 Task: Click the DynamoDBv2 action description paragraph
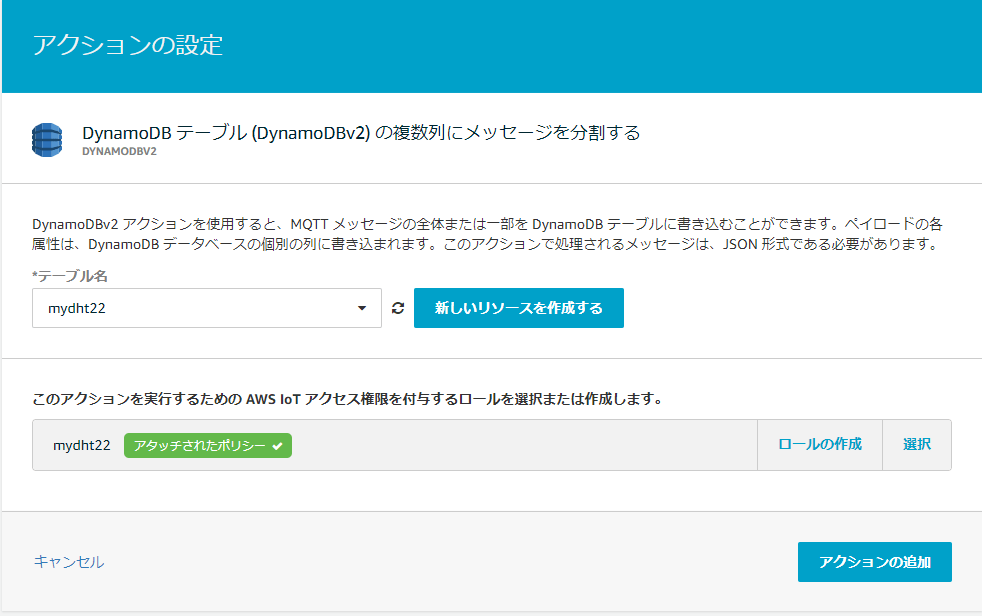[487, 234]
